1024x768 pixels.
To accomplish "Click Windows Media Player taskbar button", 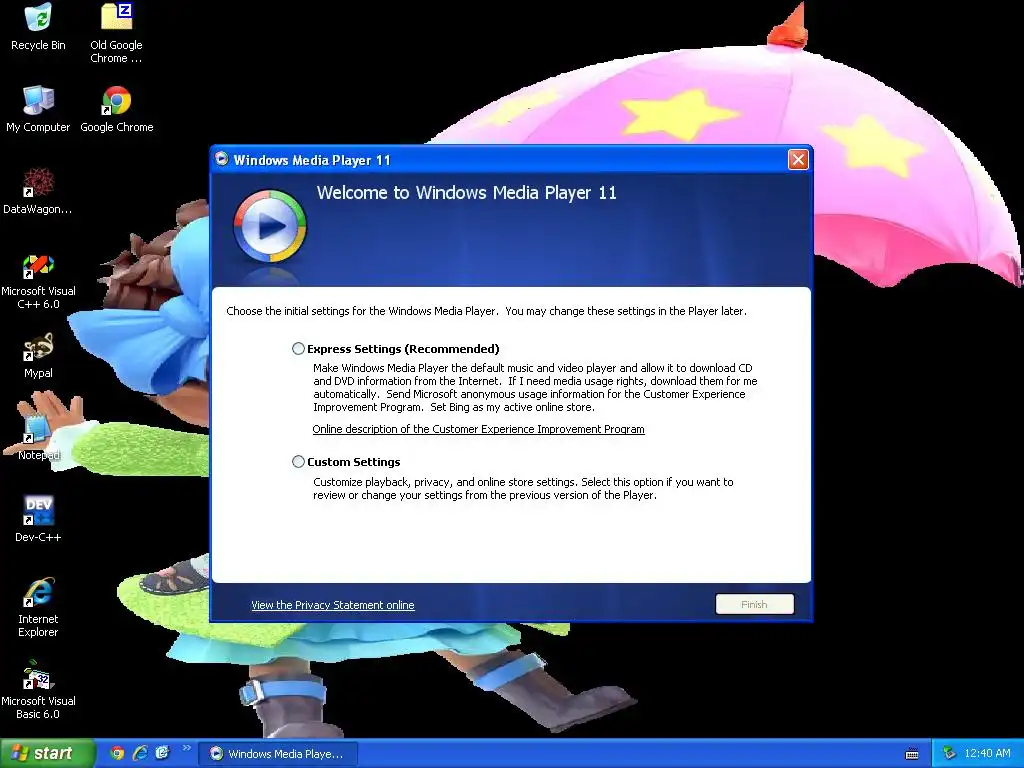I will coord(278,754).
